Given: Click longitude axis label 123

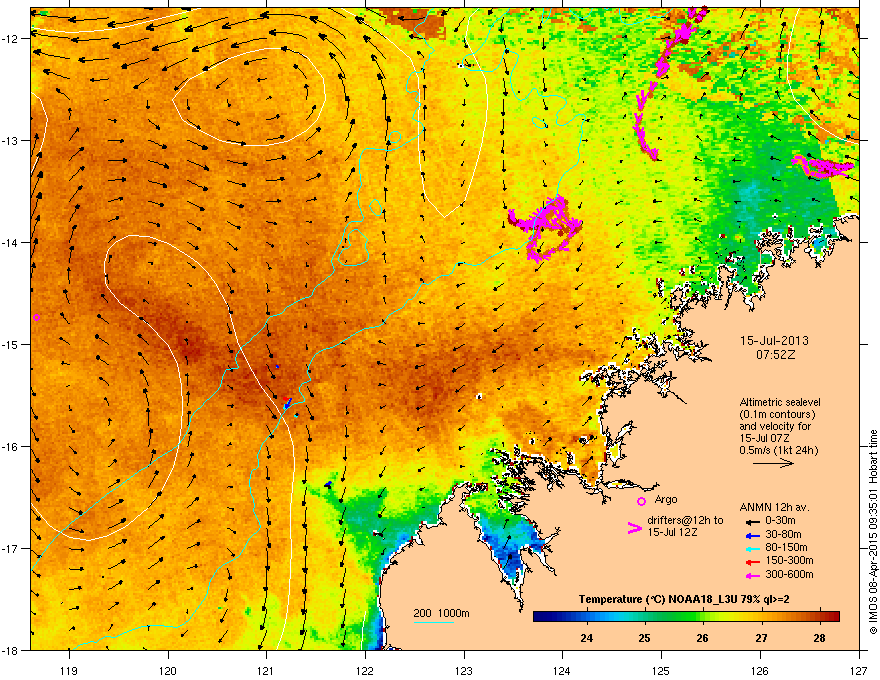Looking at the screenshot, I should coord(464,670).
